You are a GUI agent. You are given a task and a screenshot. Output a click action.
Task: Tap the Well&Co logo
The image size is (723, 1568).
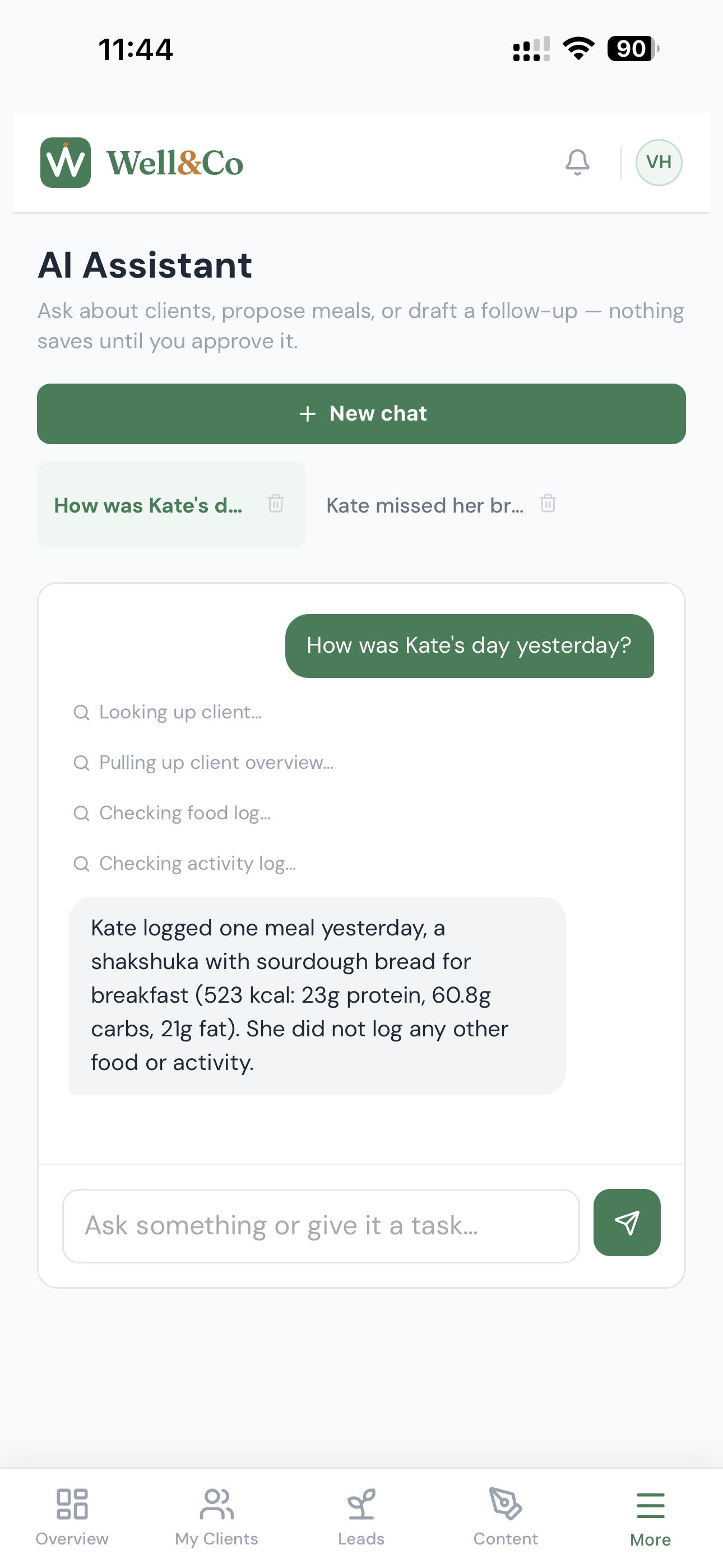(x=142, y=163)
